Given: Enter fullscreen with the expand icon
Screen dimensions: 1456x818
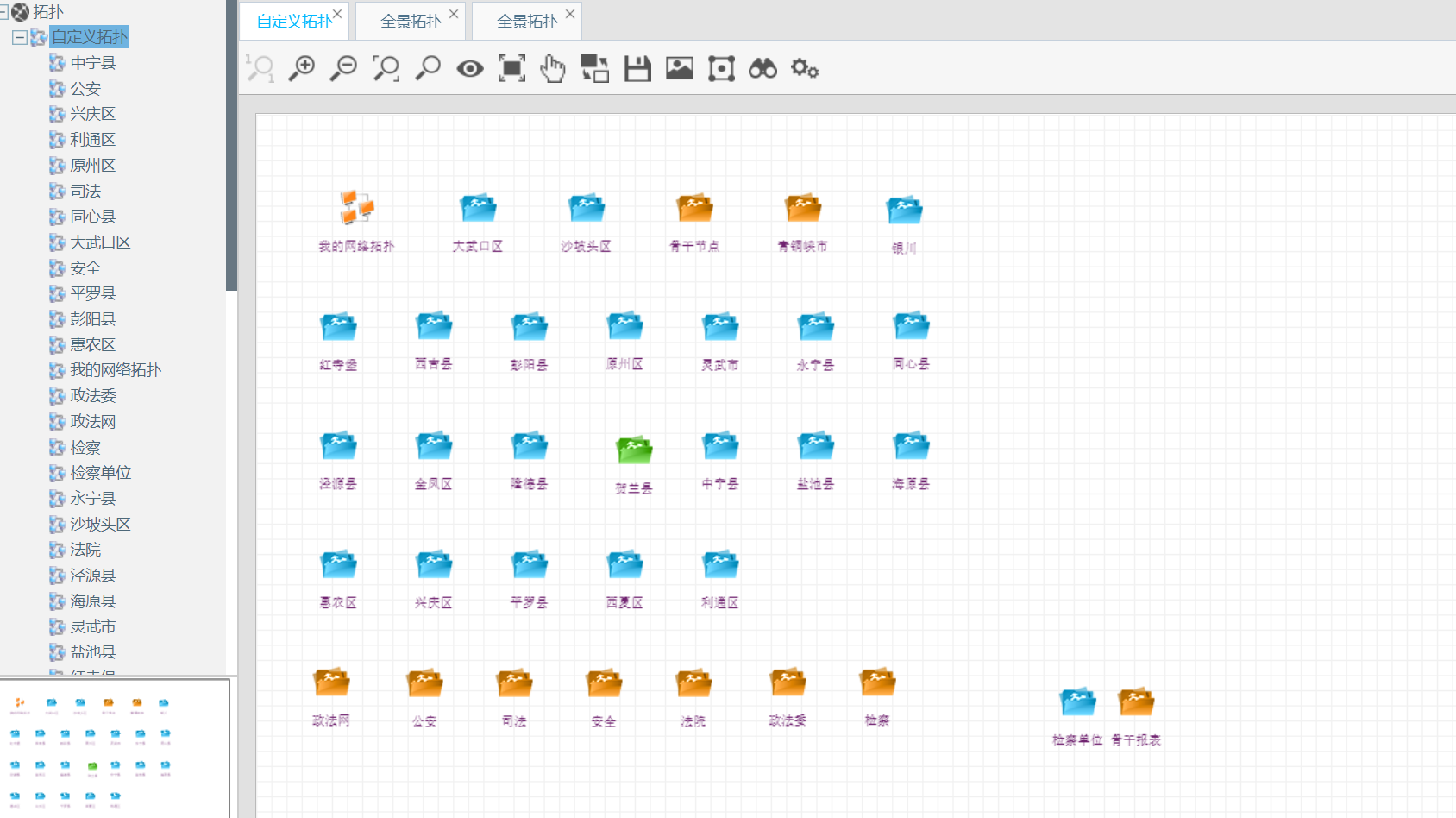Looking at the screenshot, I should pyautogui.click(x=511, y=68).
